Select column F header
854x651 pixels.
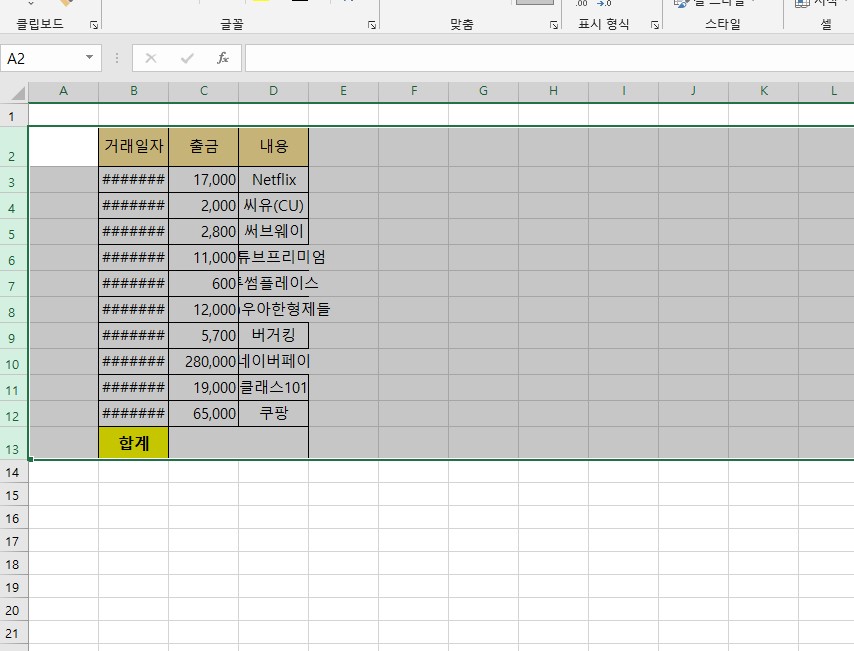[414, 92]
